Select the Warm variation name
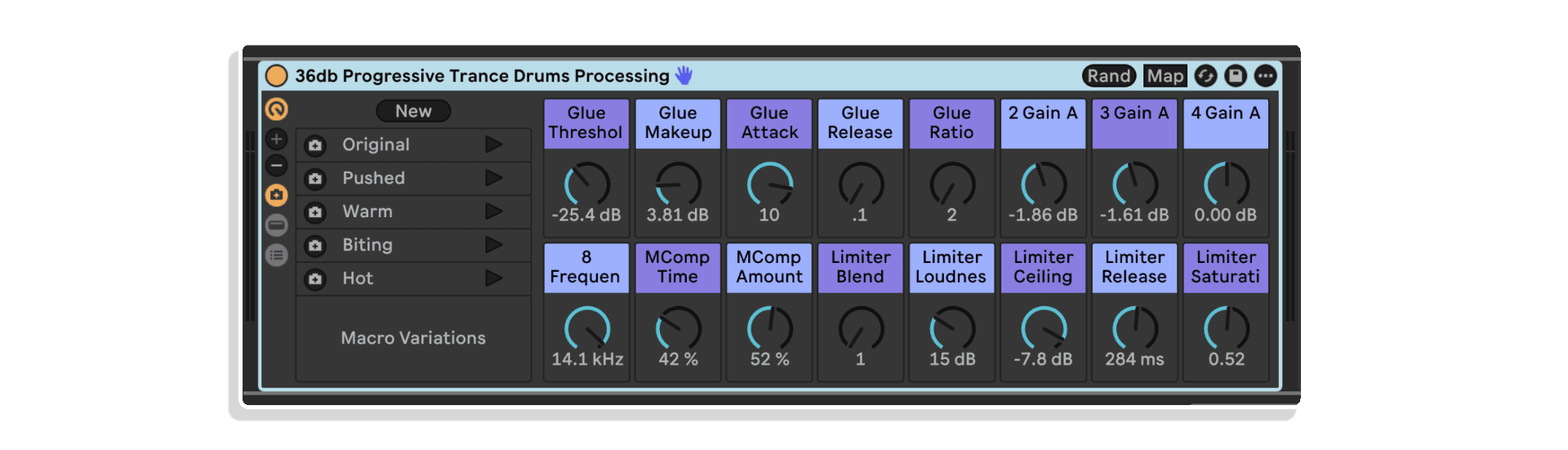 point(367,212)
